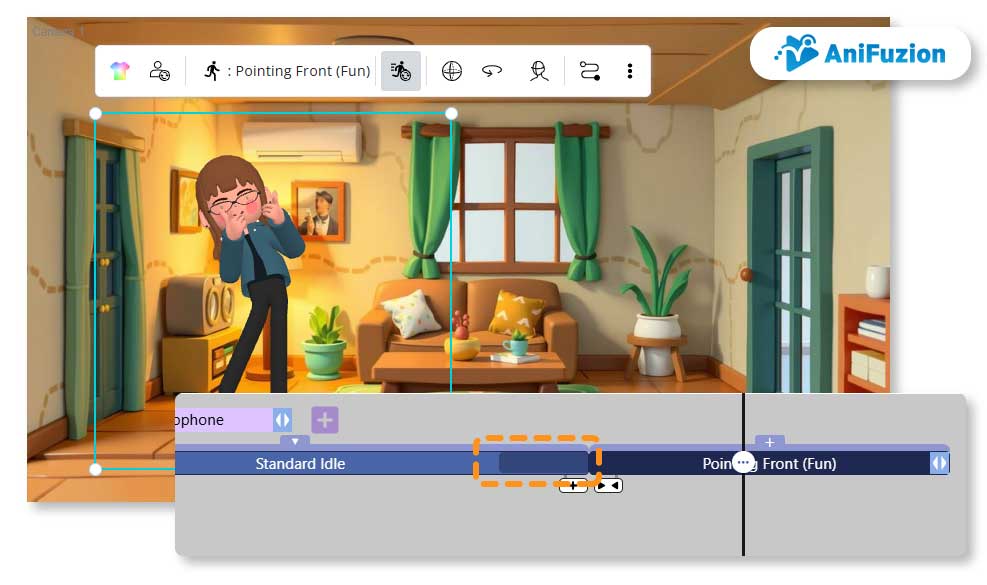Open the globe orientation tool
The image size is (987, 585).
pos(452,71)
